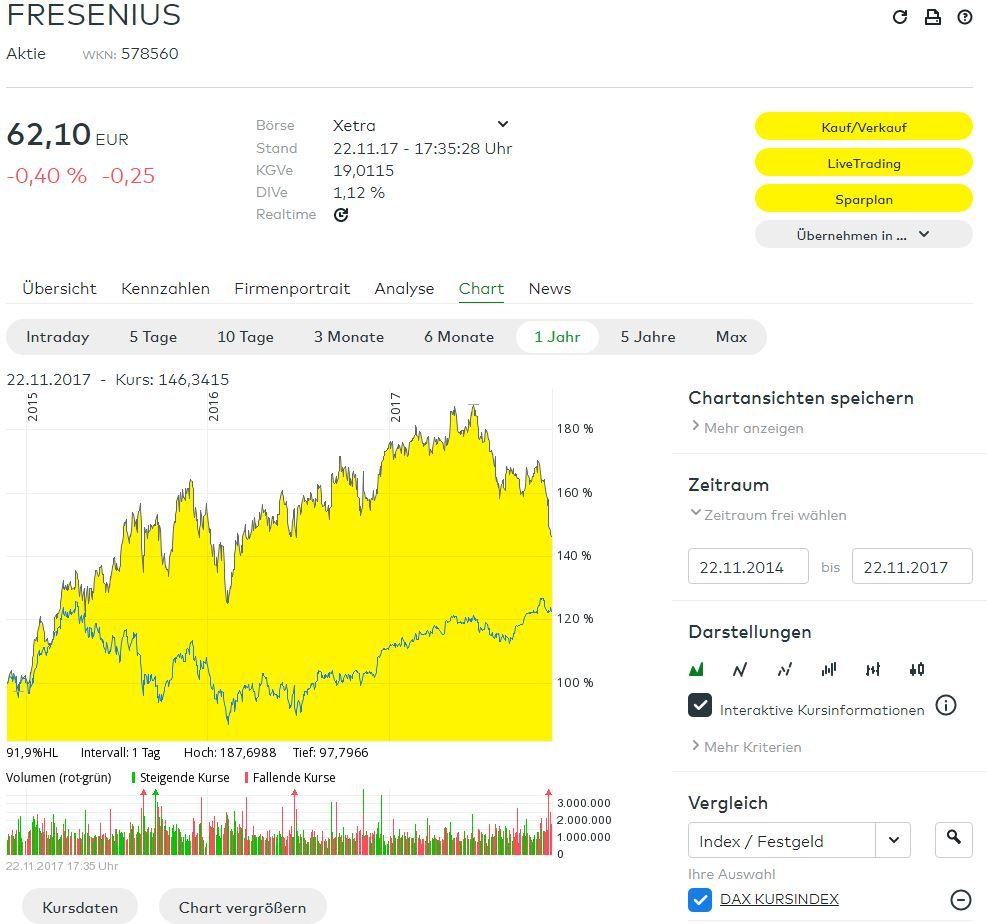
Task: Remove DAX KURSINDEX with the minus icon
Action: (960, 900)
